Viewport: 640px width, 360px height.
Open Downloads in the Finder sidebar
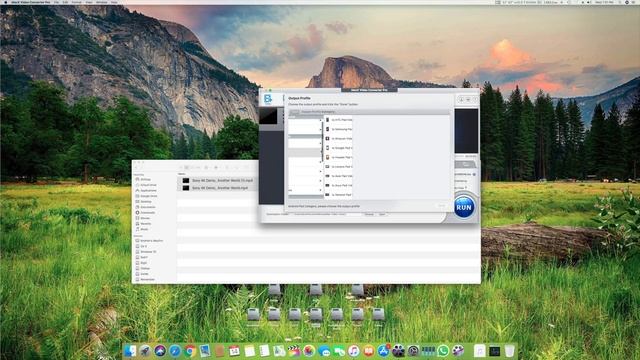click(x=145, y=212)
